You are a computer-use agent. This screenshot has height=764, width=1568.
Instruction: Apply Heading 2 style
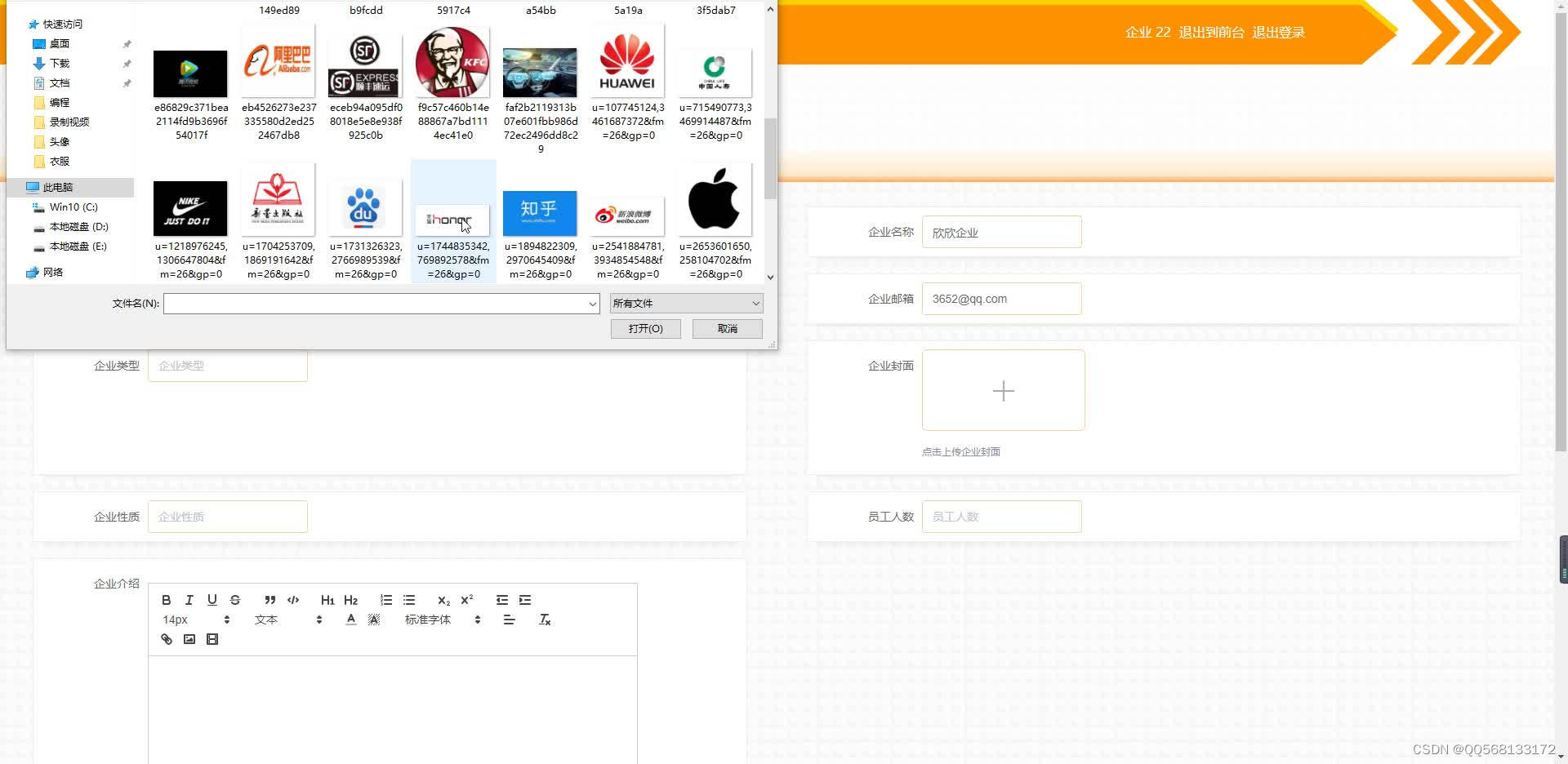(351, 600)
